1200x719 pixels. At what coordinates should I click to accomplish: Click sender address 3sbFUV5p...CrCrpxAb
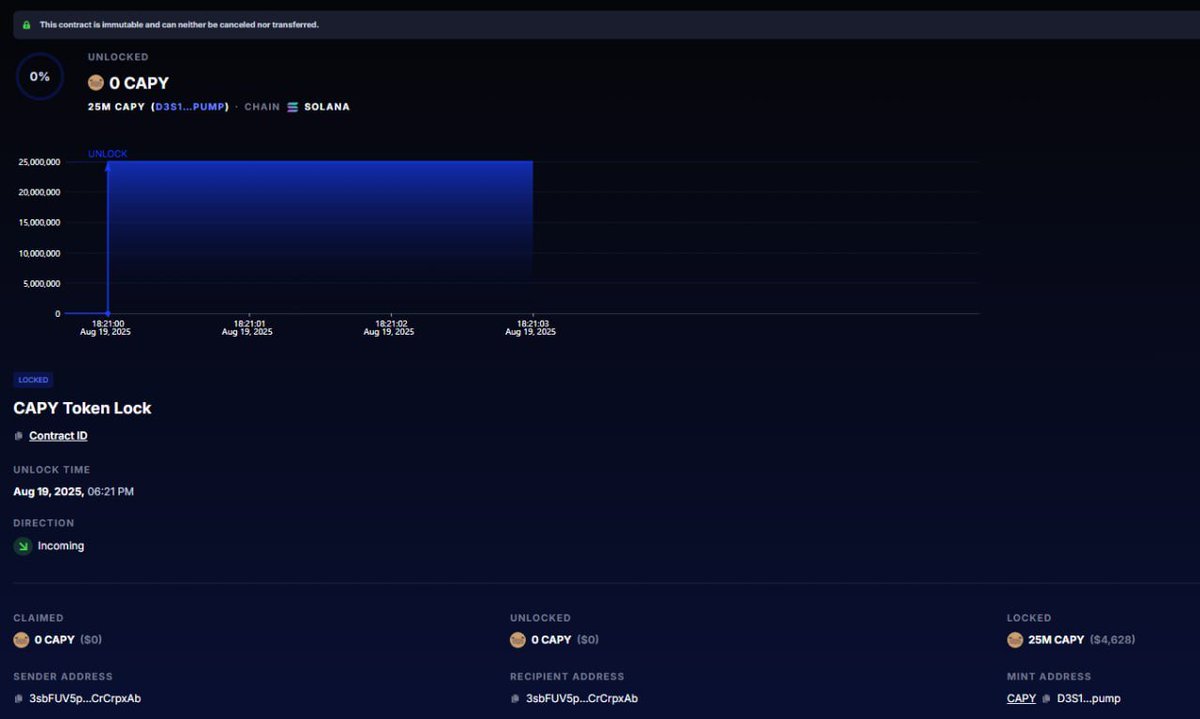[x=85, y=699]
